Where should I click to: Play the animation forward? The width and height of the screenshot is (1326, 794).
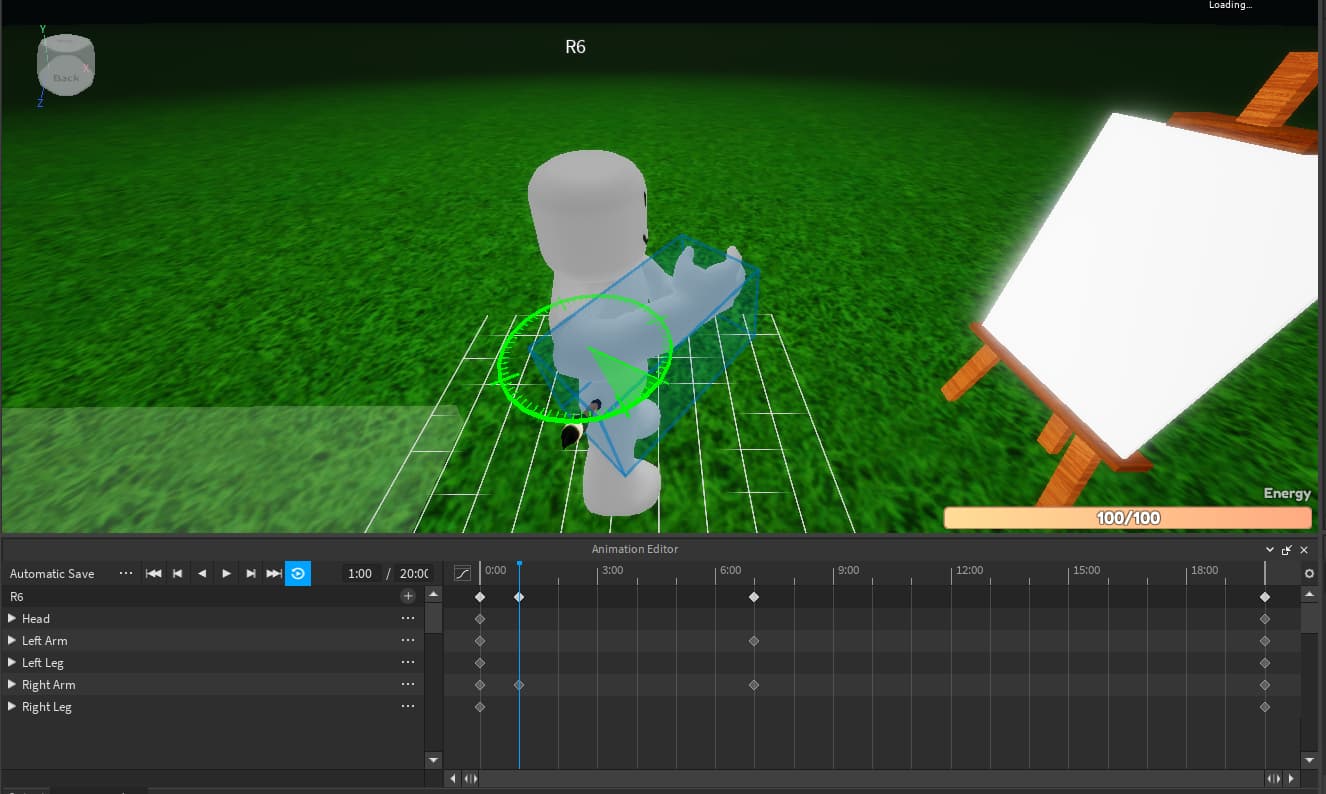[x=226, y=573]
